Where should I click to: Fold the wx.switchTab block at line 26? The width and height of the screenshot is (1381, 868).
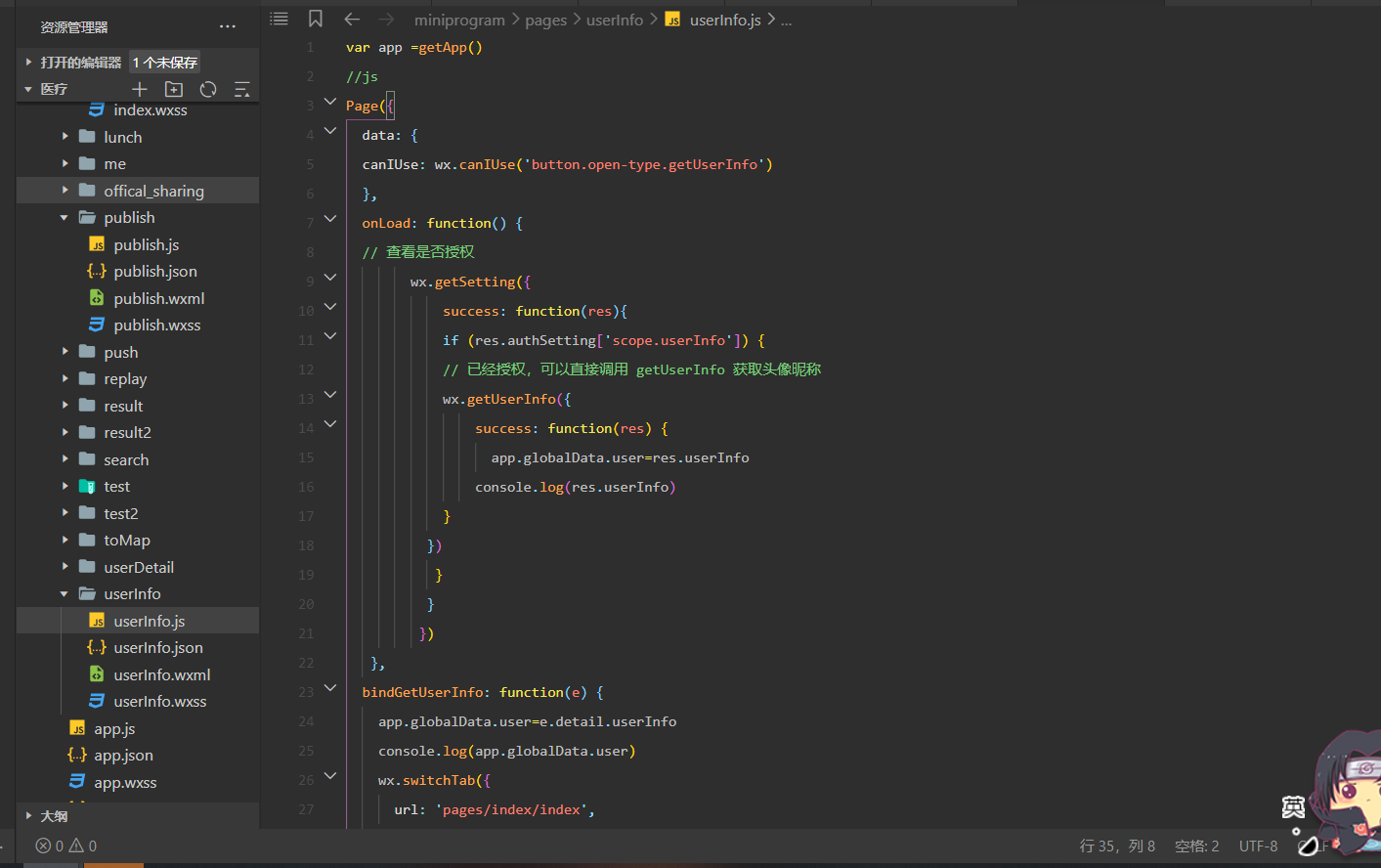click(x=330, y=776)
